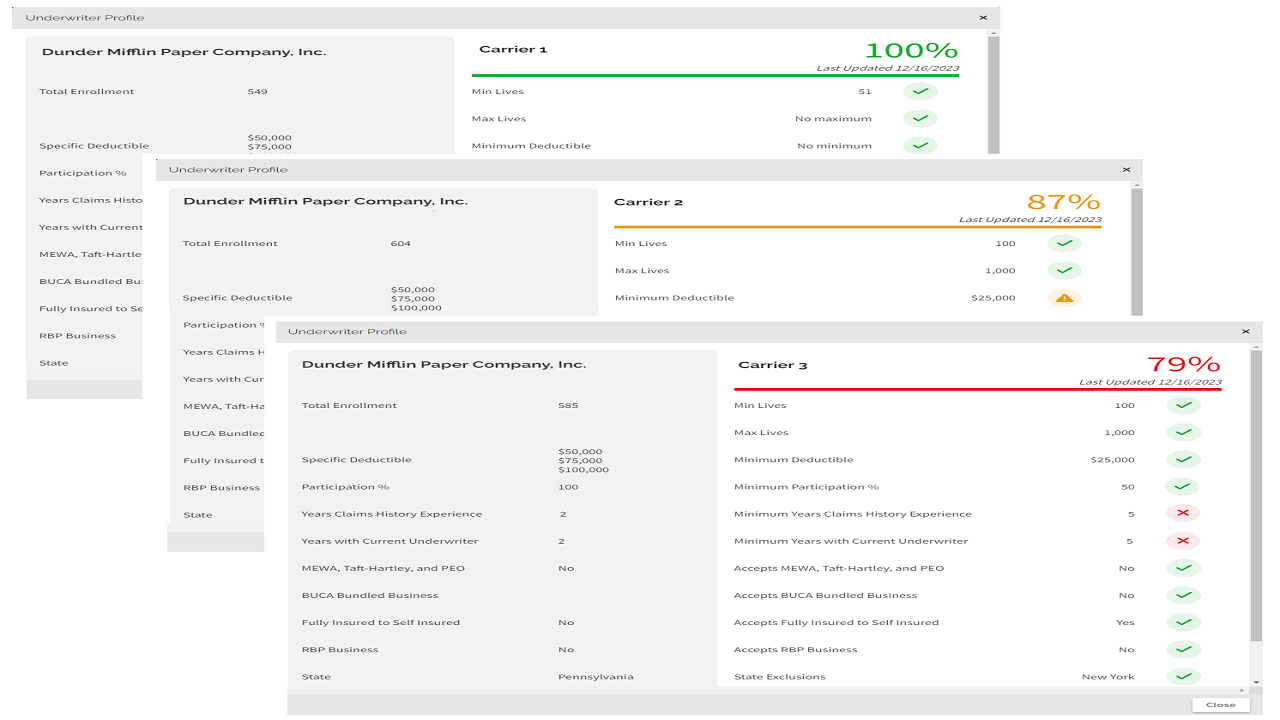Screen dimensions: 1280x720
Task: Click Accepts Fully Insured to Self Insured value Yes
Action: [1125, 622]
